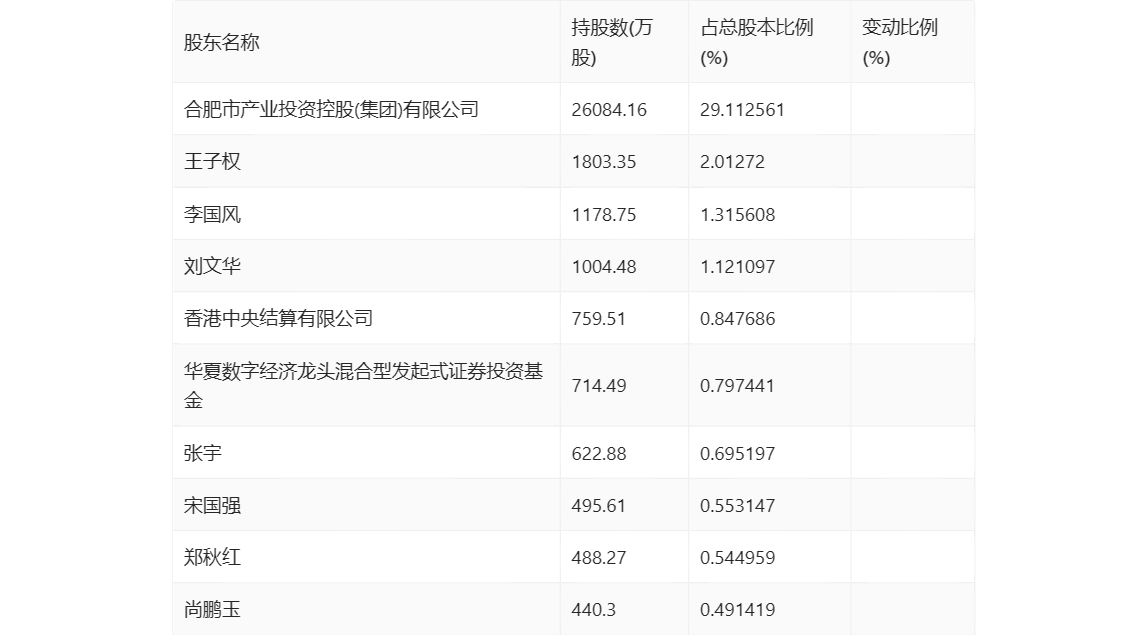The image size is (1148, 635).
Task: Click the percentage 1.121097
Action: point(737,267)
